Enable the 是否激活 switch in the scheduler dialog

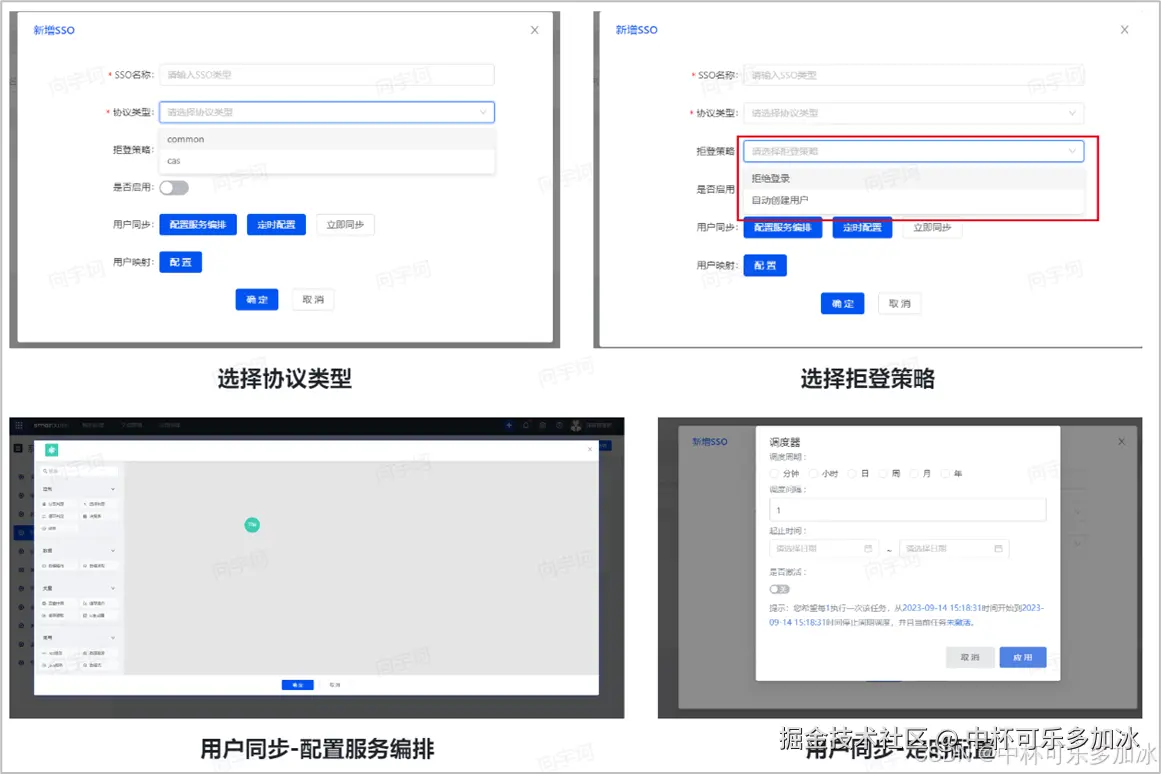click(x=778, y=589)
